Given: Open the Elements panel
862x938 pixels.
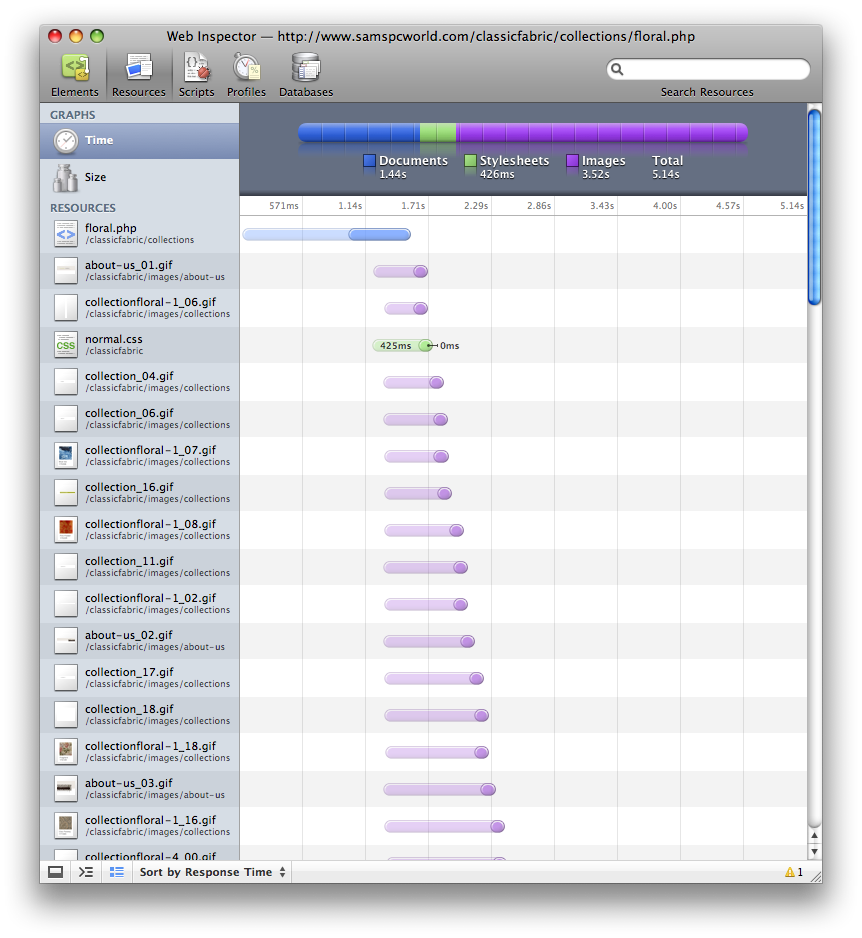Looking at the screenshot, I should tap(74, 75).
